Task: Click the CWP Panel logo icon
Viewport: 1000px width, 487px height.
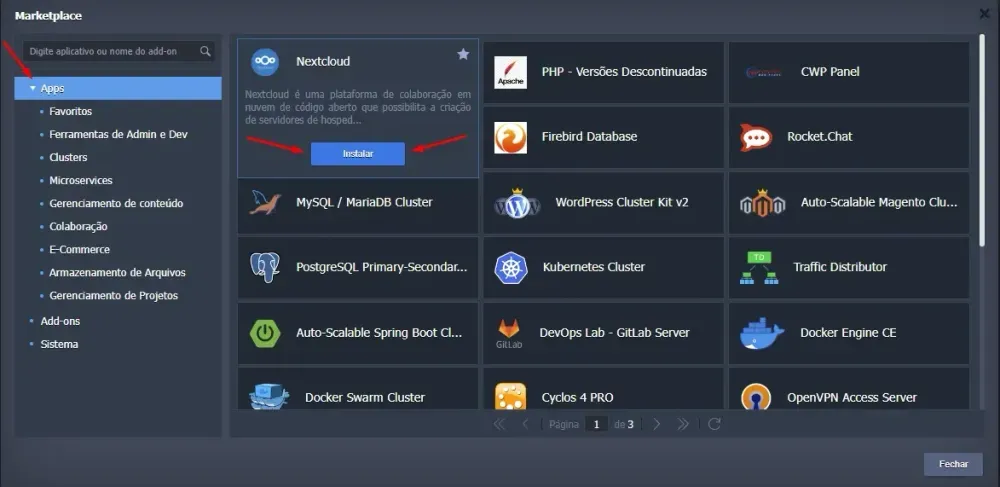Action: click(765, 72)
